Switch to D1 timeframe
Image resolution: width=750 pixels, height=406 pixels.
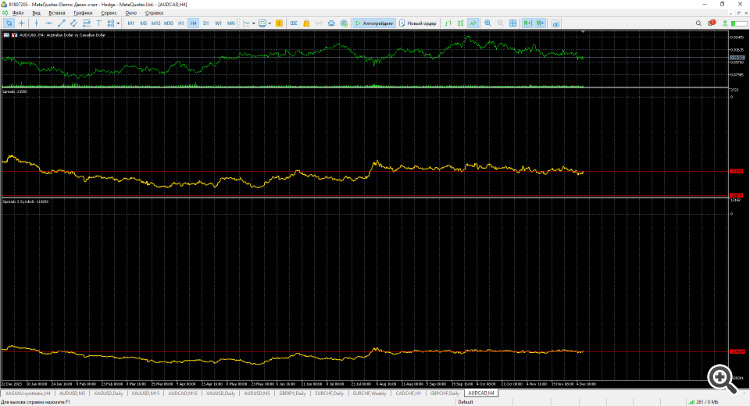[x=206, y=23]
